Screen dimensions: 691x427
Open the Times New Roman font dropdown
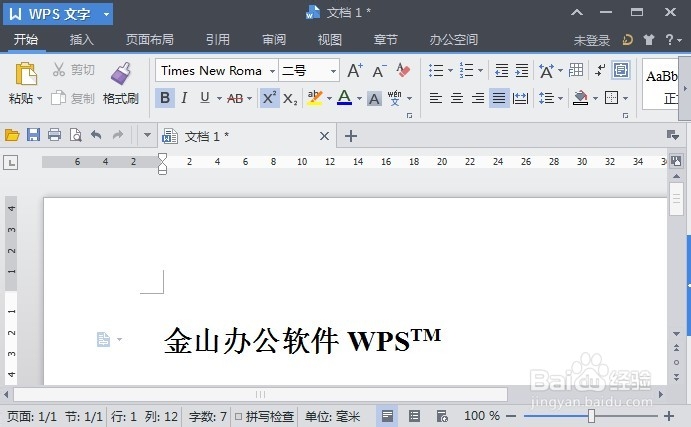[272, 71]
